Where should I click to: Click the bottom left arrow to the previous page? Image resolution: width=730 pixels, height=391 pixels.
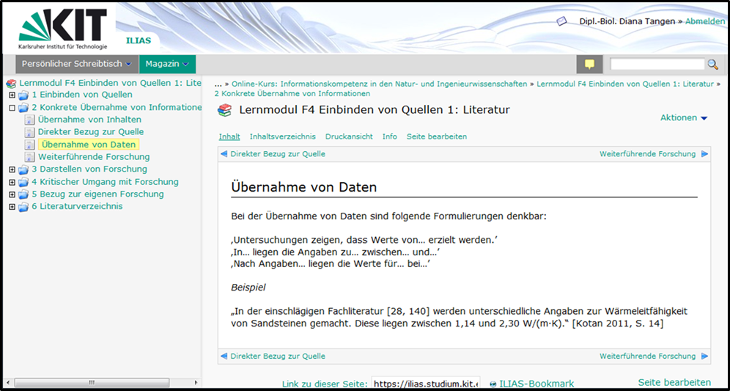[x=224, y=356]
